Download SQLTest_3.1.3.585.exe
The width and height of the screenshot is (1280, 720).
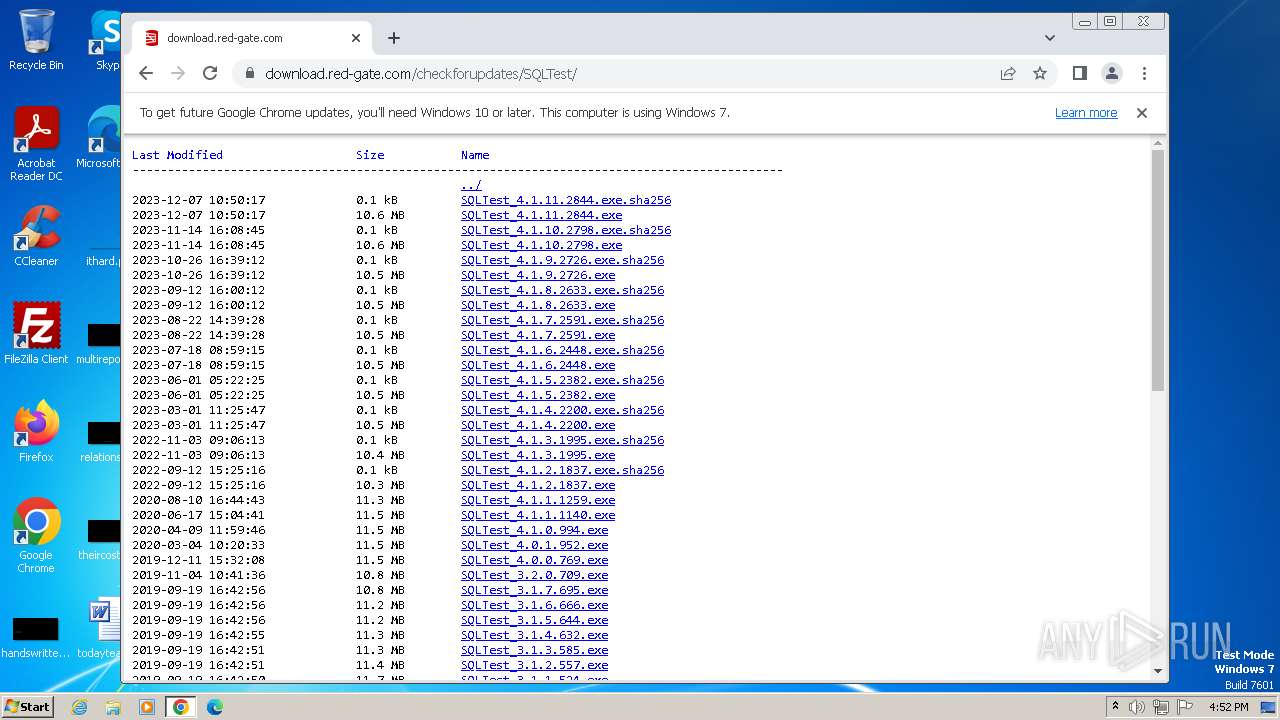pos(534,650)
